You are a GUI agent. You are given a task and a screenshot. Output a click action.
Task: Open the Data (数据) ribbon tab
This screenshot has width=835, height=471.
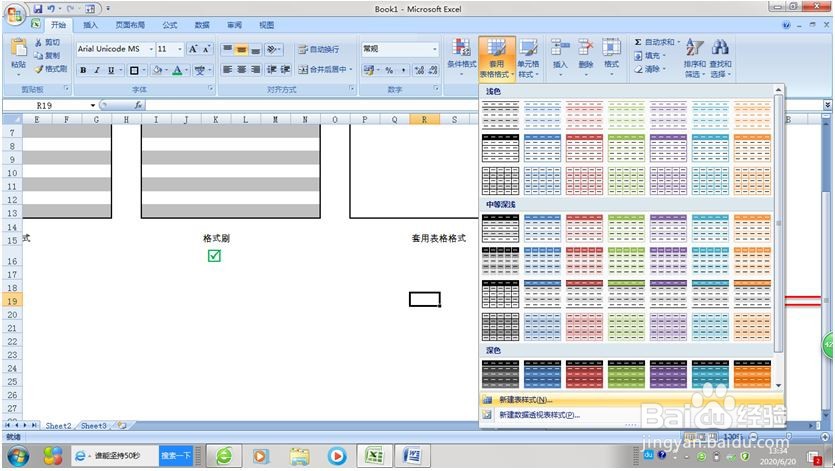click(202, 25)
